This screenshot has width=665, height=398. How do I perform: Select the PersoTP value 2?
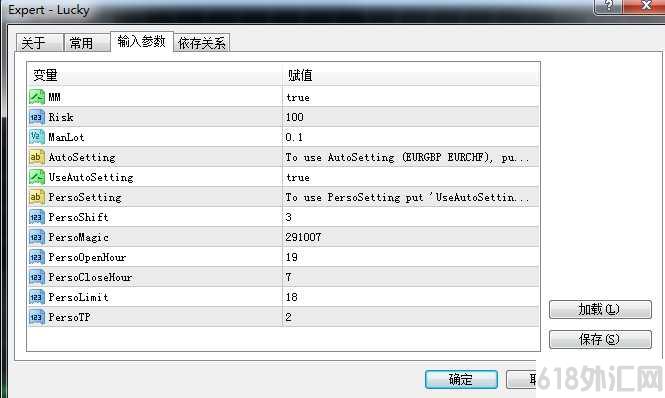coord(288,317)
